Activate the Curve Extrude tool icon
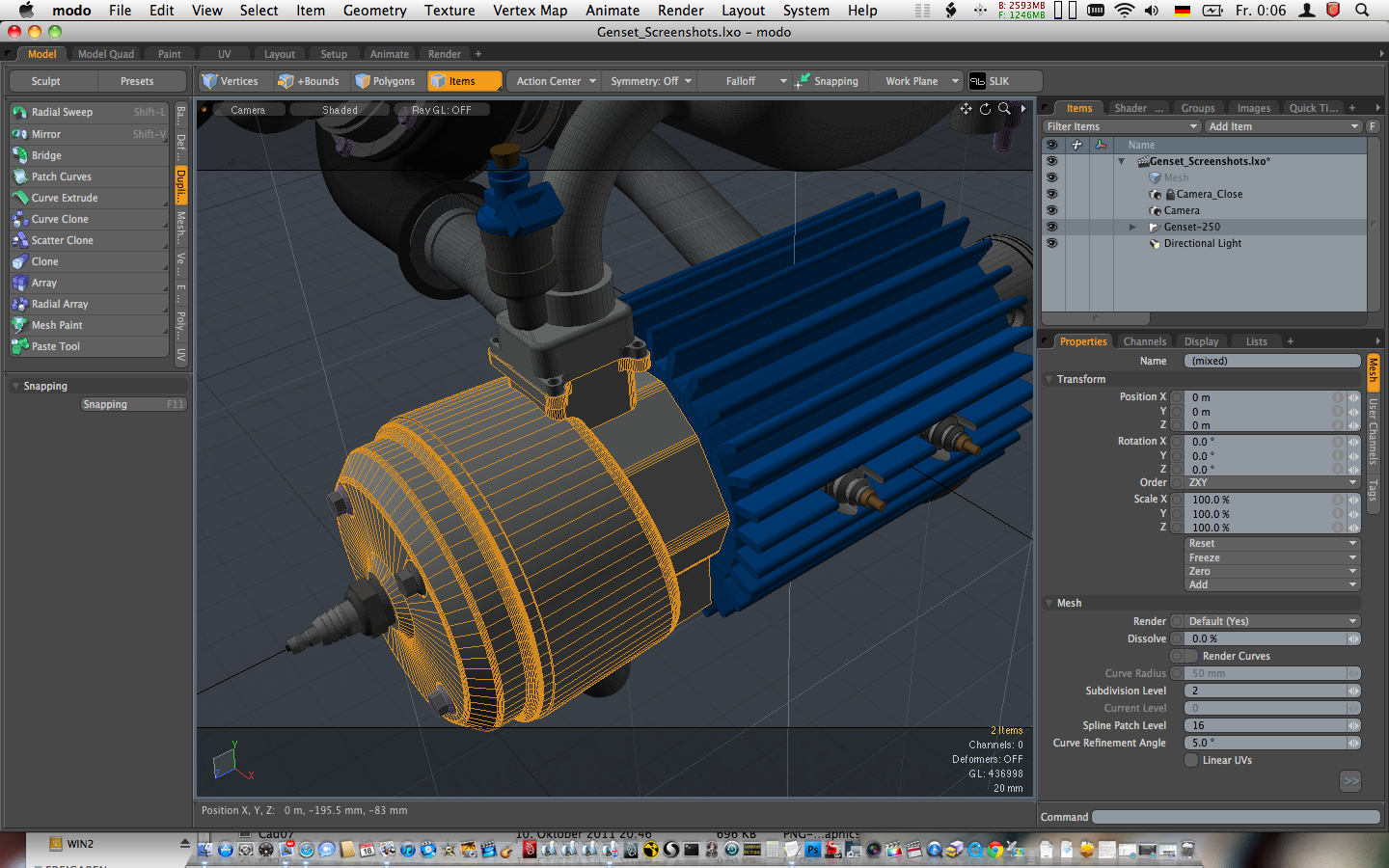The height and width of the screenshot is (868, 1389). pyautogui.click(x=19, y=198)
